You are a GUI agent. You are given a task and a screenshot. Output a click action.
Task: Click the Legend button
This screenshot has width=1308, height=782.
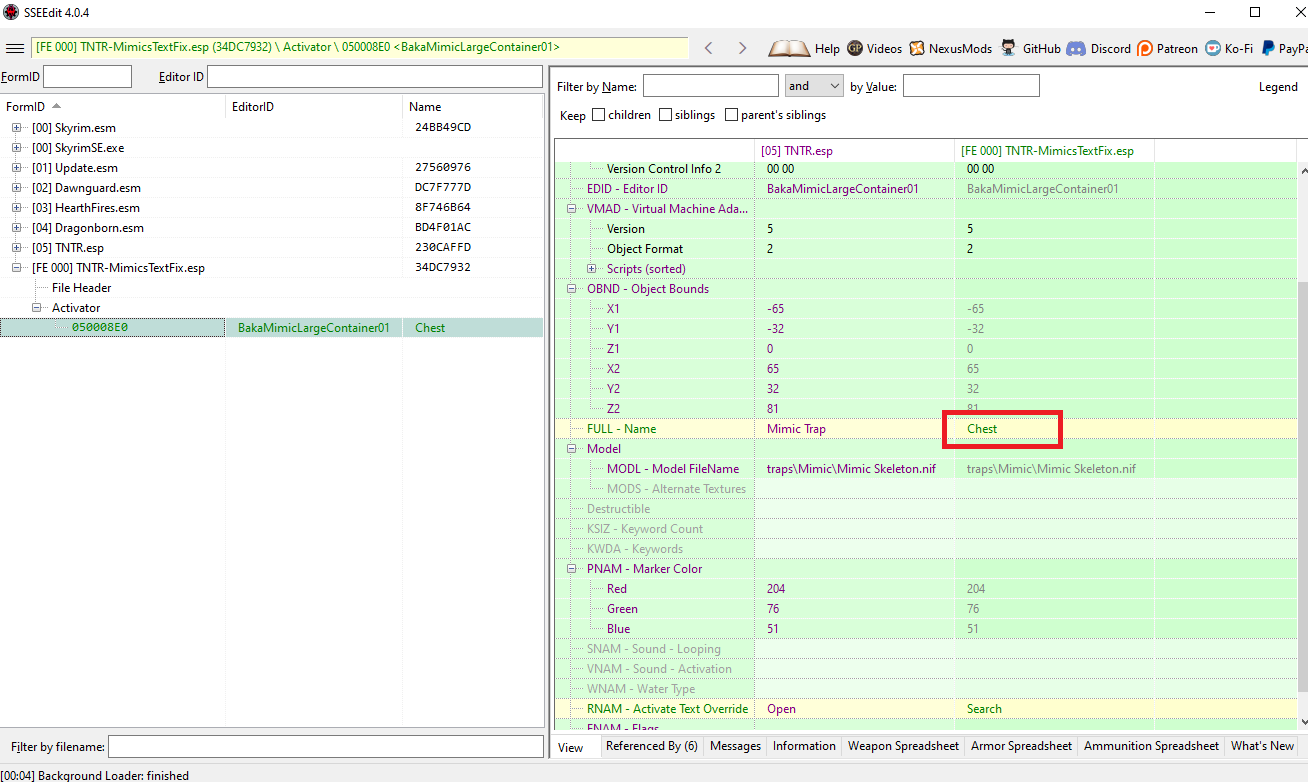[1278, 87]
